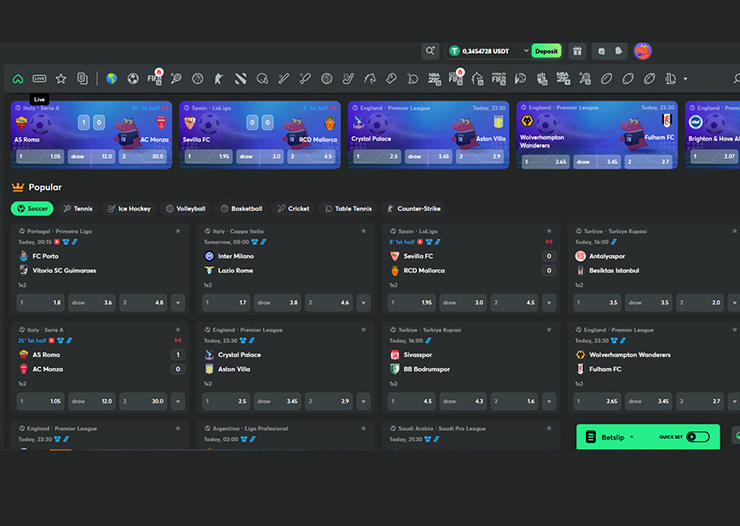Favorite the FC Porto match star
Viewport: 740px width, 526px height.
pyautogui.click(x=178, y=231)
